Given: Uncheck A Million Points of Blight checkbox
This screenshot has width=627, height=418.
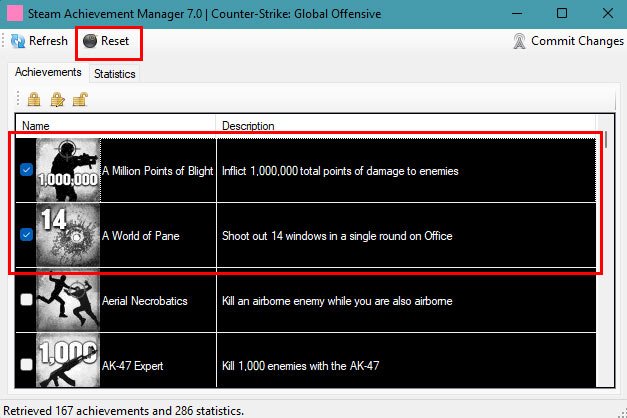Looking at the screenshot, I should point(26,170).
